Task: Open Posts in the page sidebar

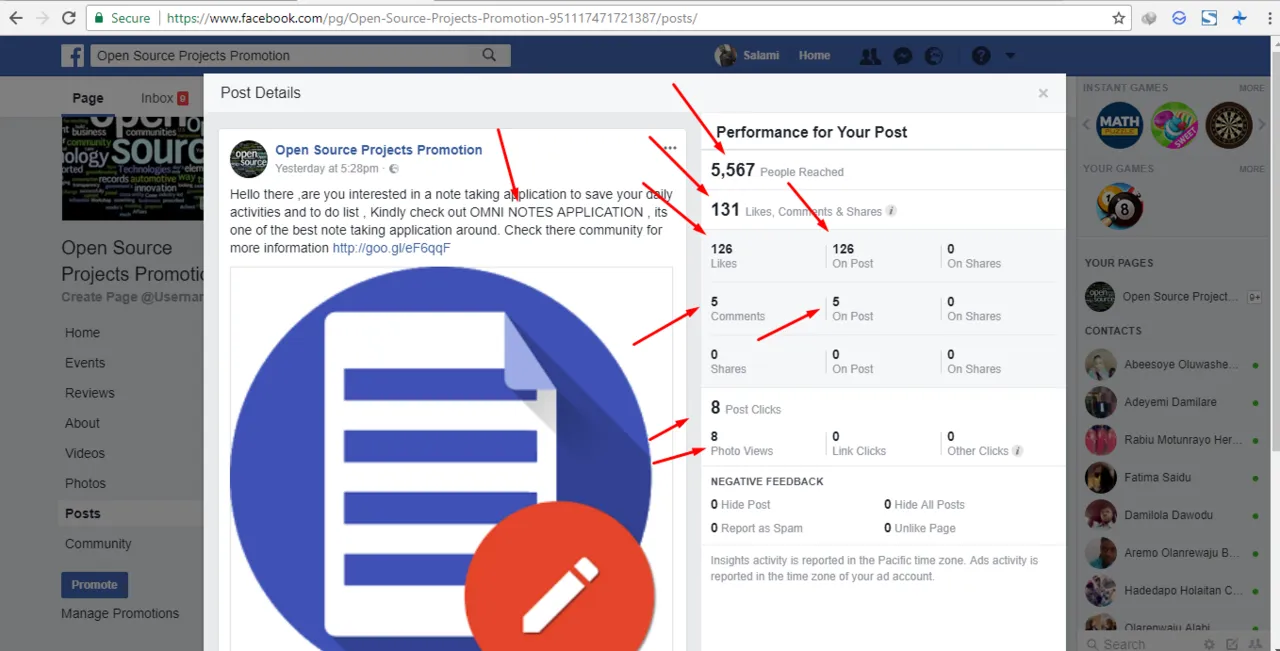Action: pos(83,513)
